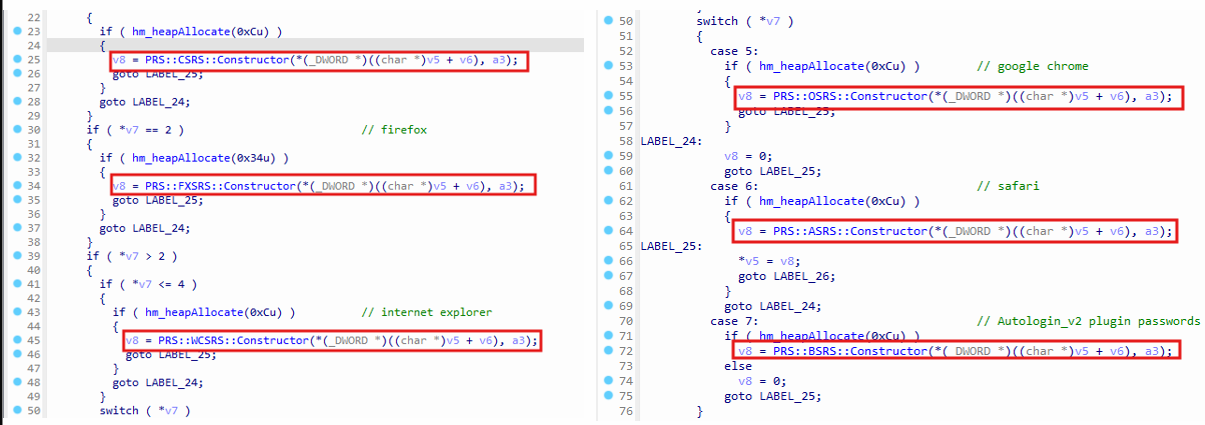The height and width of the screenshot is (425, 1205).
Task: Toggle breakpoint dot on line 25
Action: pyautogui.click(x=16, y=61)
